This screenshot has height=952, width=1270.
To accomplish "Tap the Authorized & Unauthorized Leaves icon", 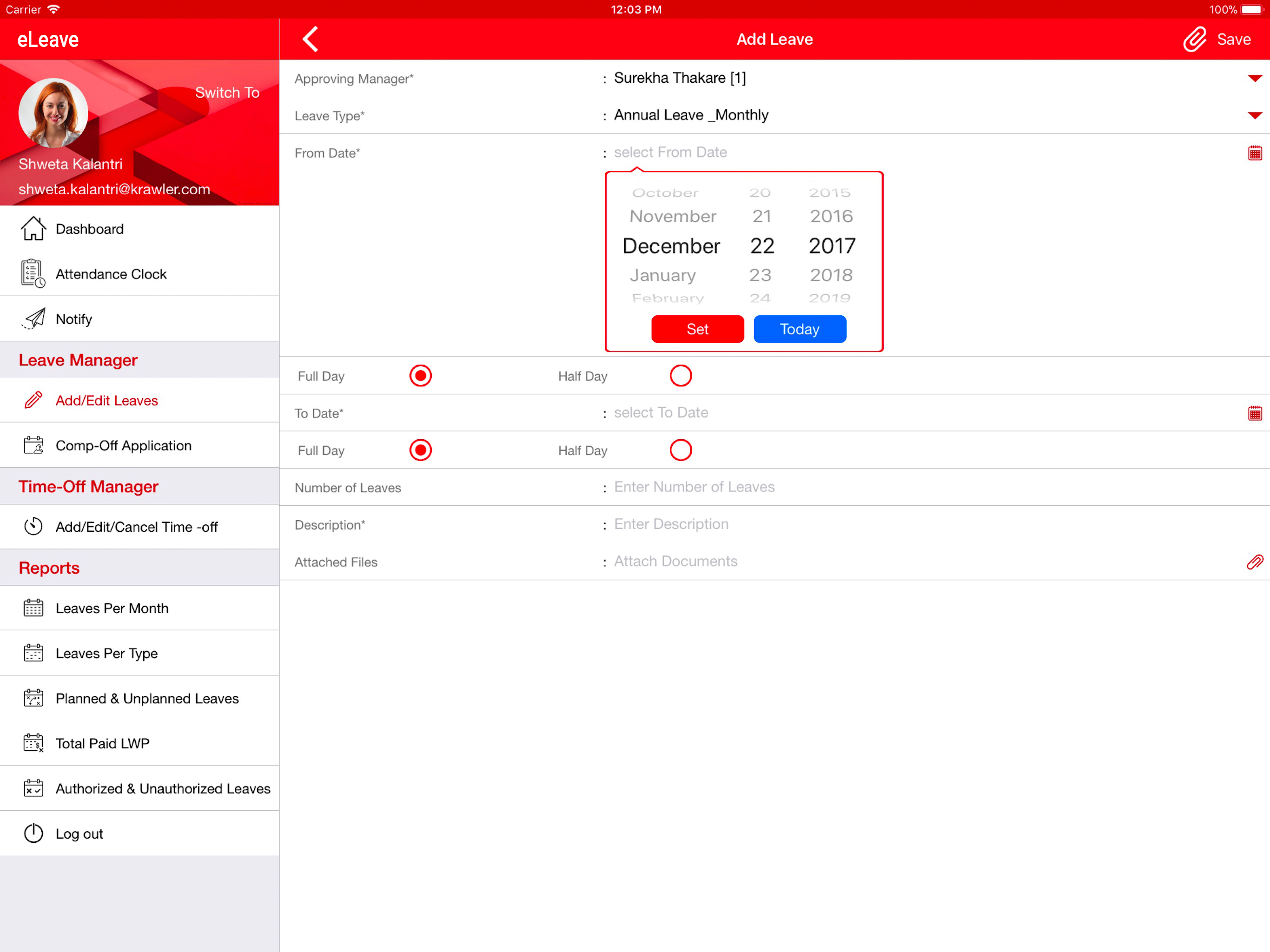I will [x=33, y=788].
